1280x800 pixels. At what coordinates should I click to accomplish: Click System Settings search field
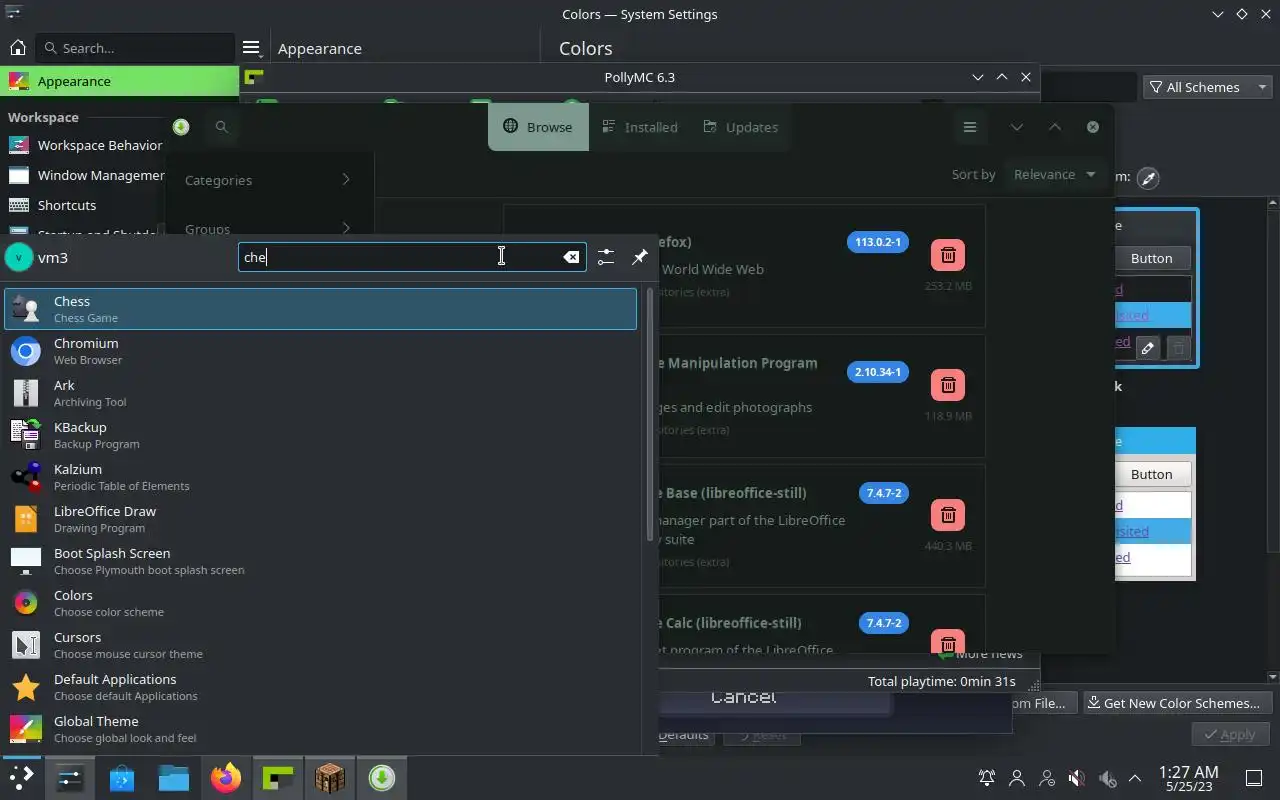135,48
